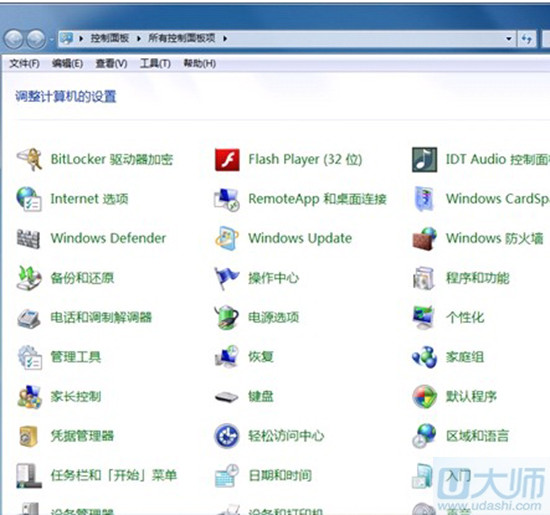Open the 编辑(E) menu

pyautogui.click(x=67, y=63)
